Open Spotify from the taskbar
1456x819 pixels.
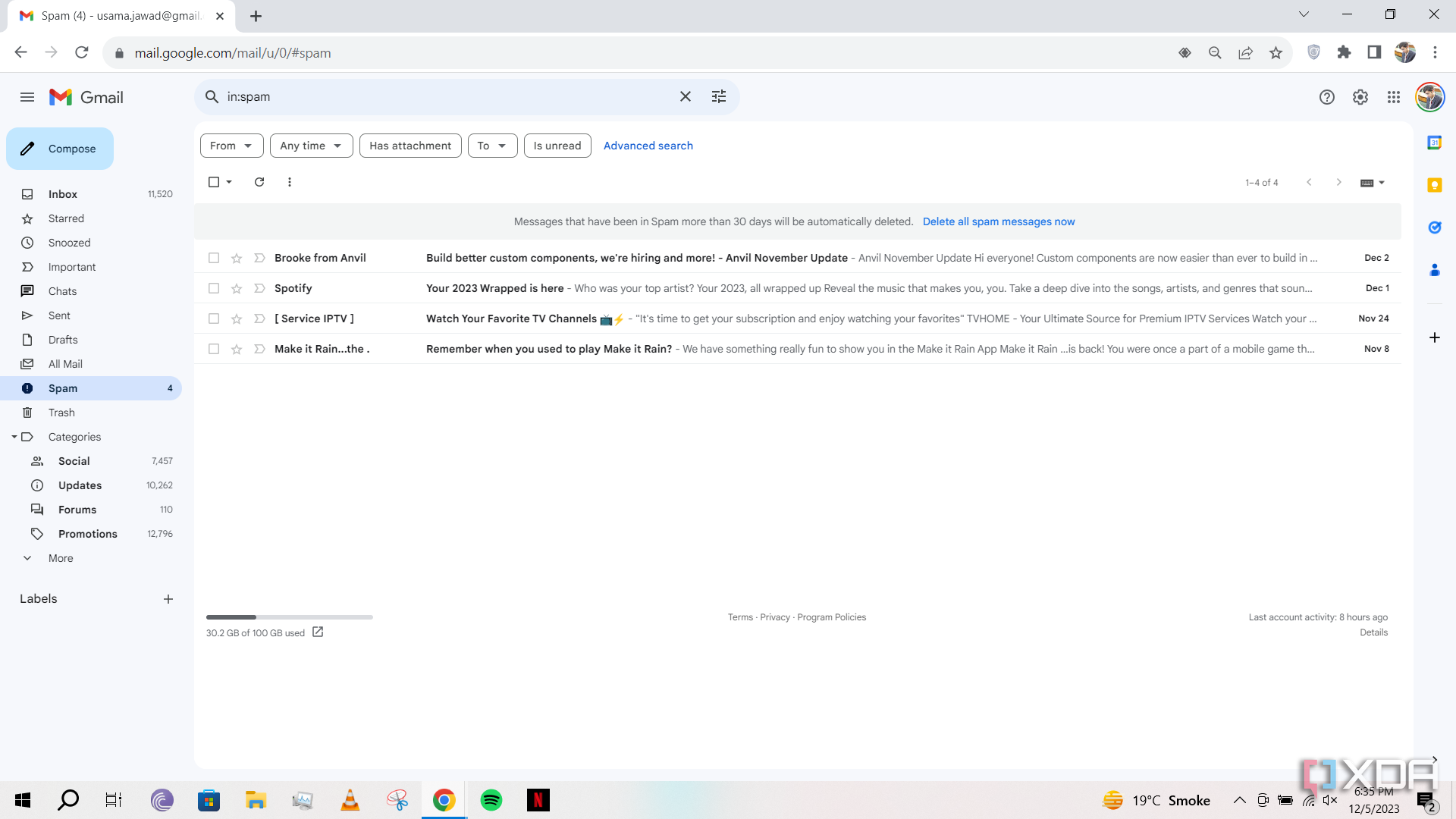491,800
